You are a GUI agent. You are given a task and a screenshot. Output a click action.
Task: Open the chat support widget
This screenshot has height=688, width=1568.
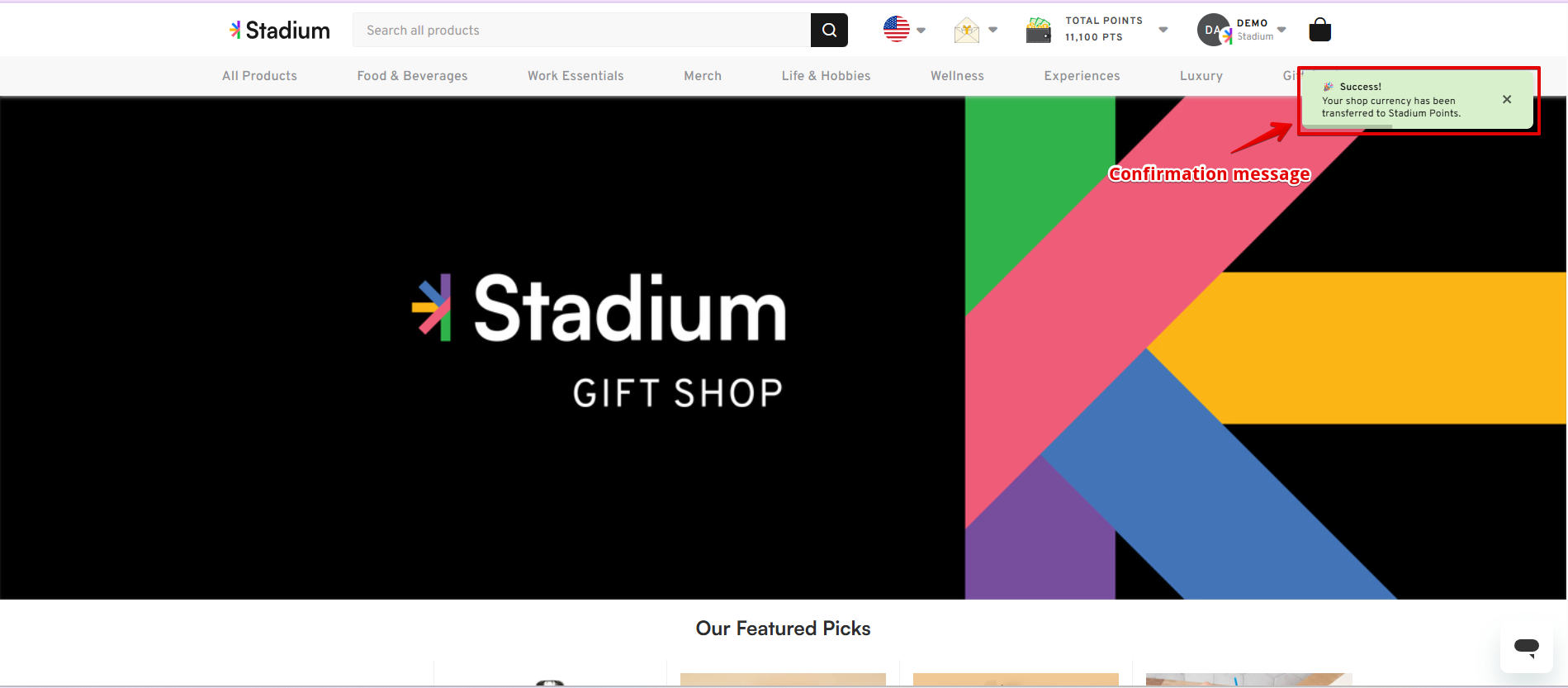(1526, 648)
